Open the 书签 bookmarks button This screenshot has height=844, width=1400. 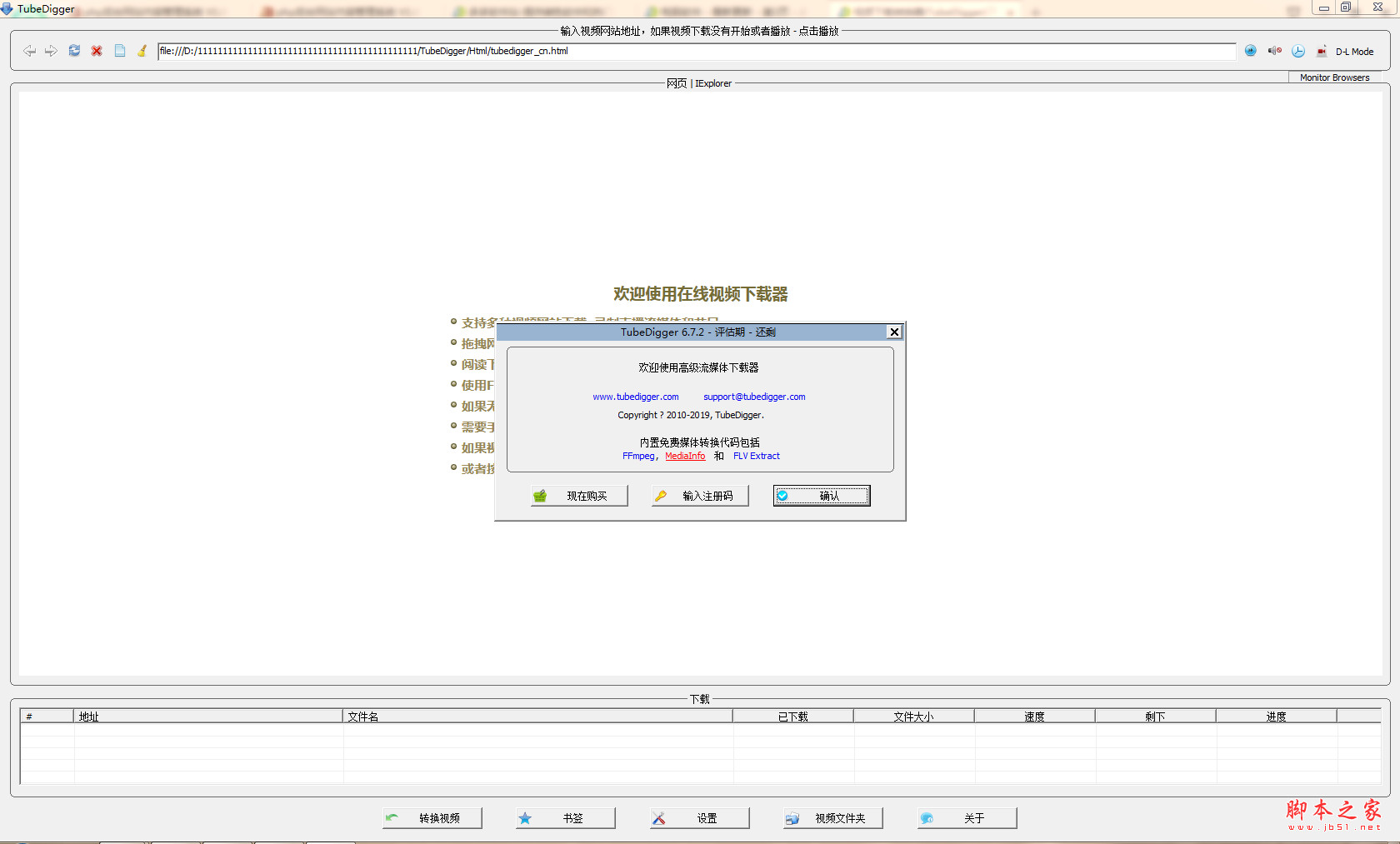tap(566, 818)
